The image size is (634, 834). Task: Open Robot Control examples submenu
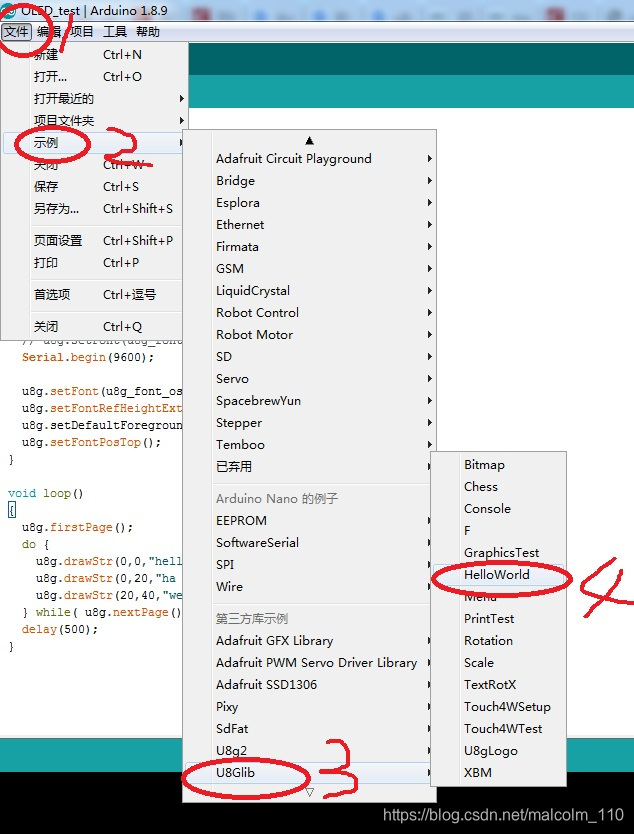(310, 313)
